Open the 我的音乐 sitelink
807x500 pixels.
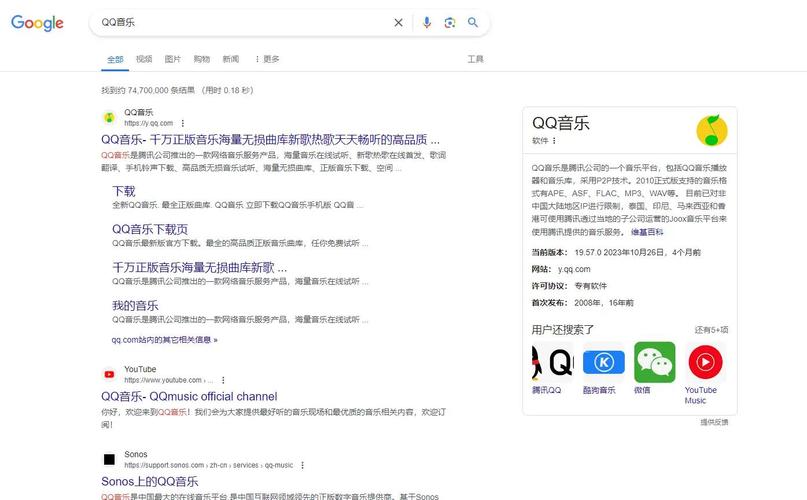(135, 305)
